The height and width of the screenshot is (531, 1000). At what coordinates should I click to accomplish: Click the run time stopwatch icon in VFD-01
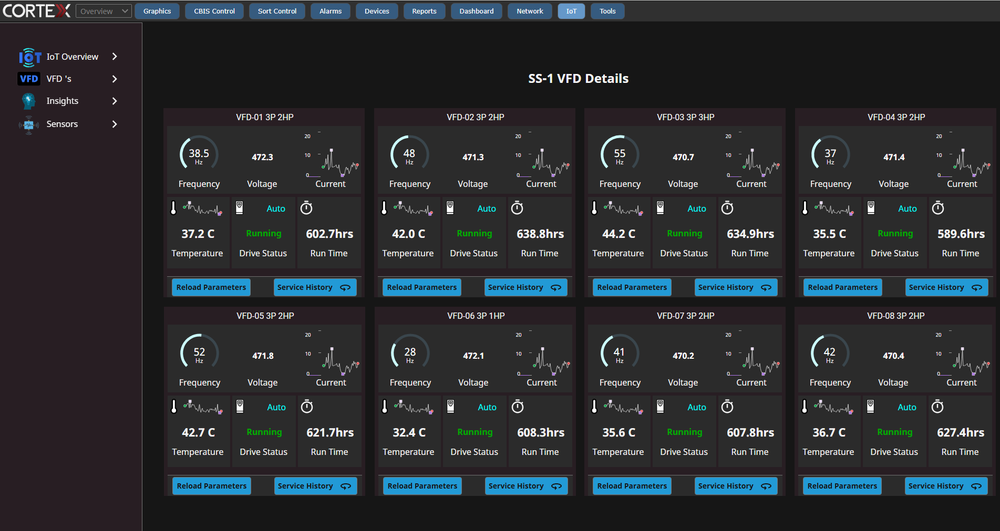pyautogui.click(x=307, y=208)
